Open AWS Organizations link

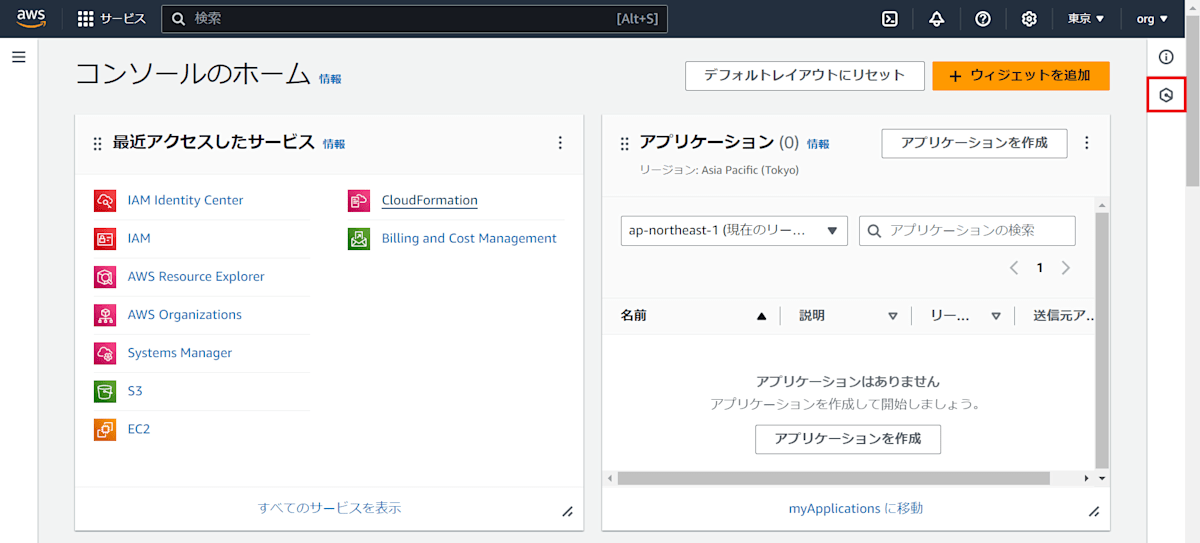[x=184, y=315]
